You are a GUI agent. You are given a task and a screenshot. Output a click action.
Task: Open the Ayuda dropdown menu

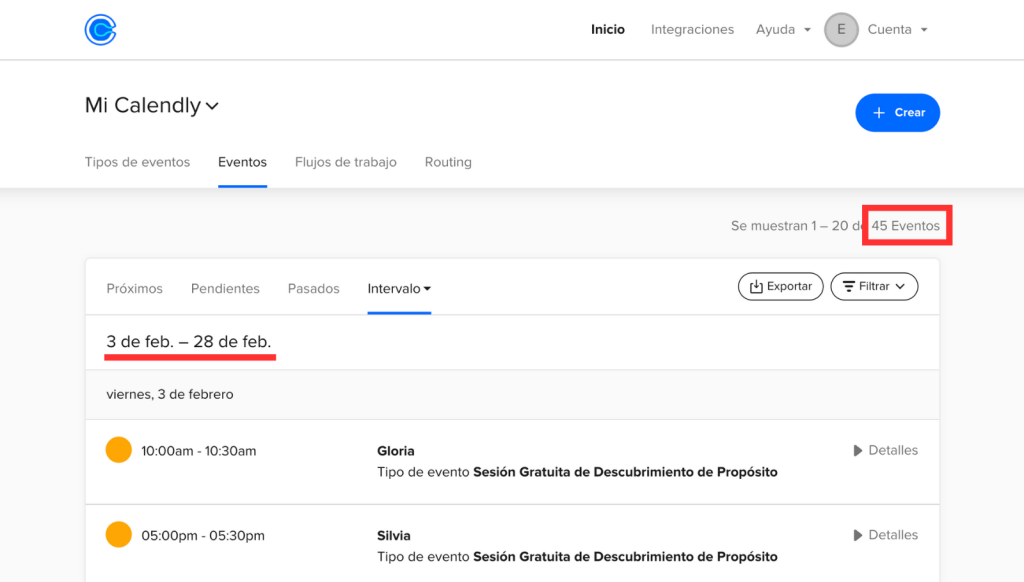[x=782, y=30]
